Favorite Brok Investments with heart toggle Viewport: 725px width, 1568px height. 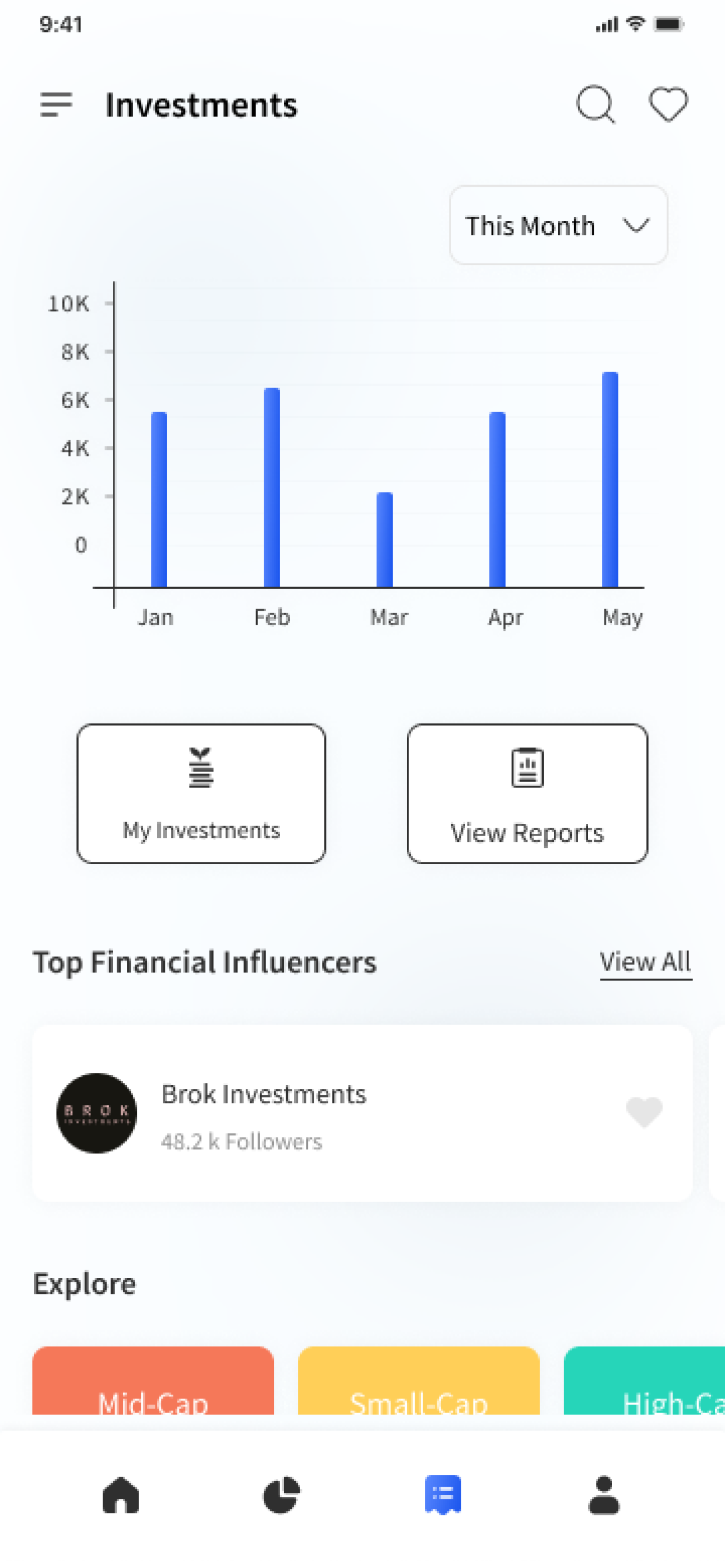tap(644, 1112)
